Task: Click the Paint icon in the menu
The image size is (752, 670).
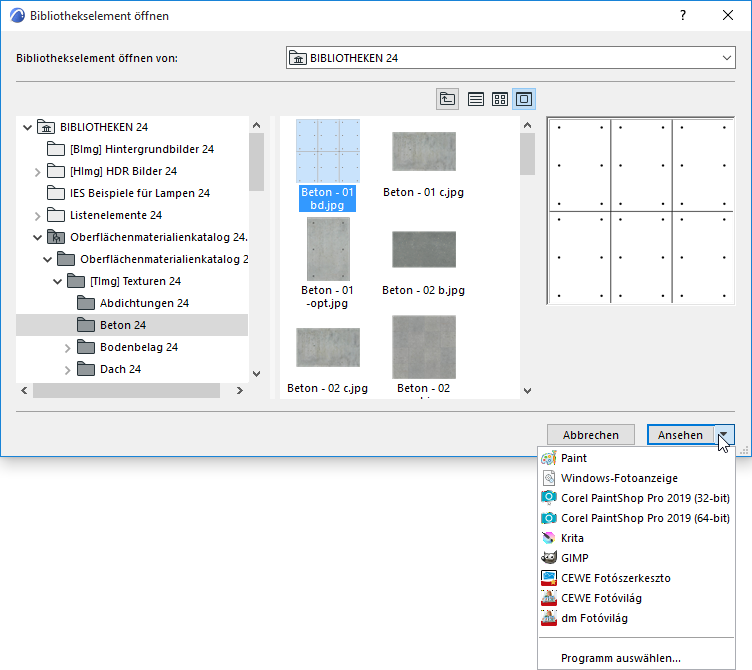Action: tap(549, 458)
